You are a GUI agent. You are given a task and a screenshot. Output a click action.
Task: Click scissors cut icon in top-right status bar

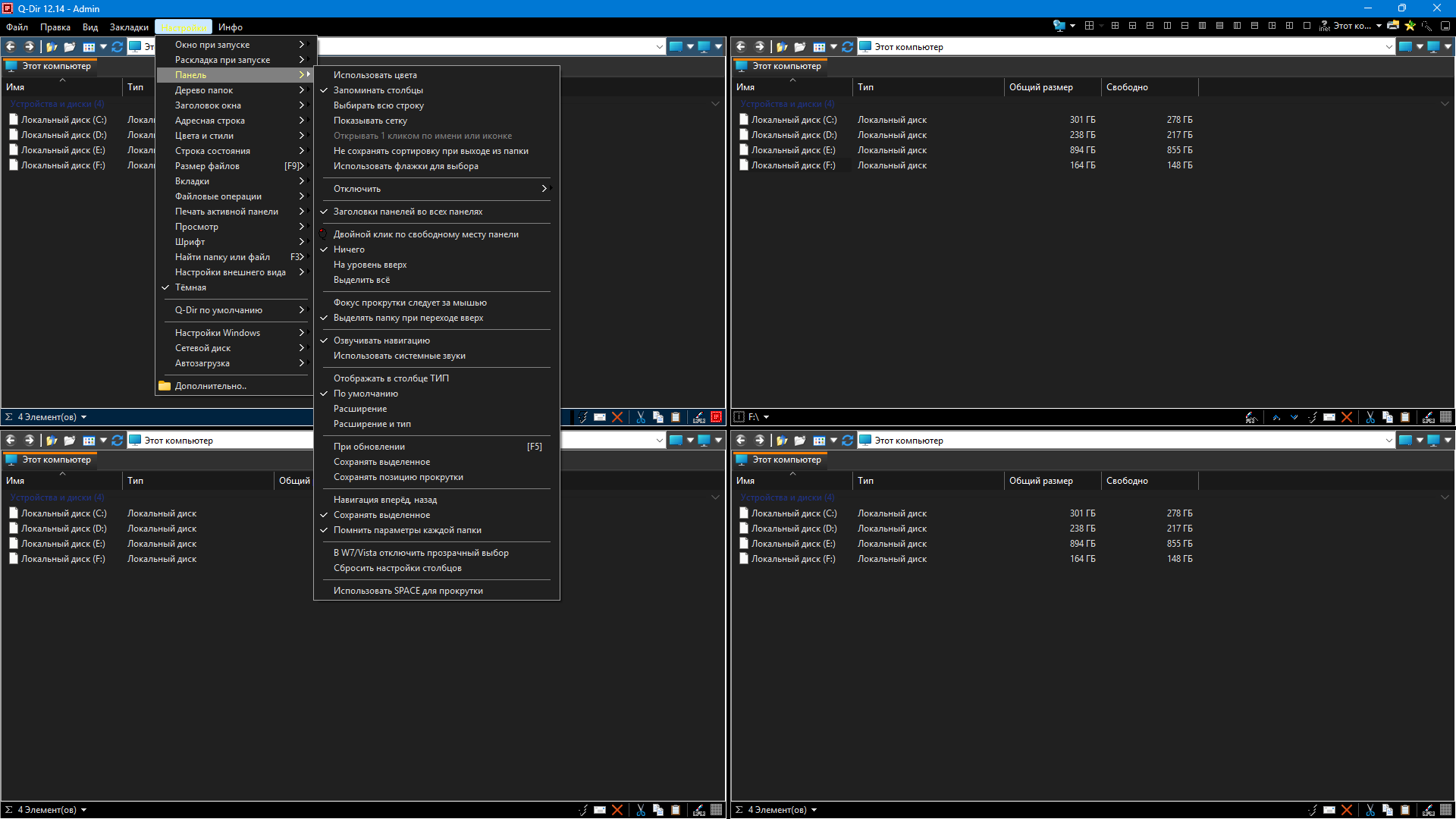click(1370, 417)
